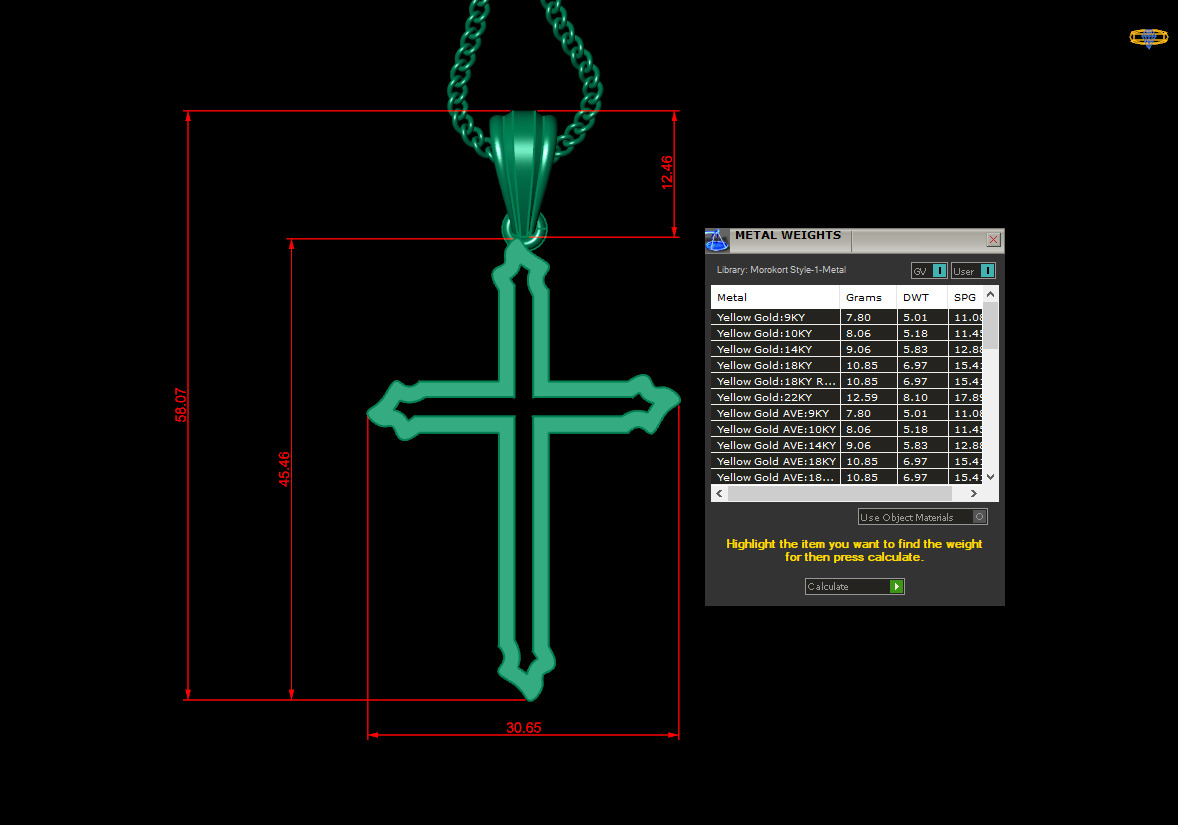Select the Yellow Gold:10KY row
The height and width of the screenshot is (825, 1178).
(x=847, y=333)
